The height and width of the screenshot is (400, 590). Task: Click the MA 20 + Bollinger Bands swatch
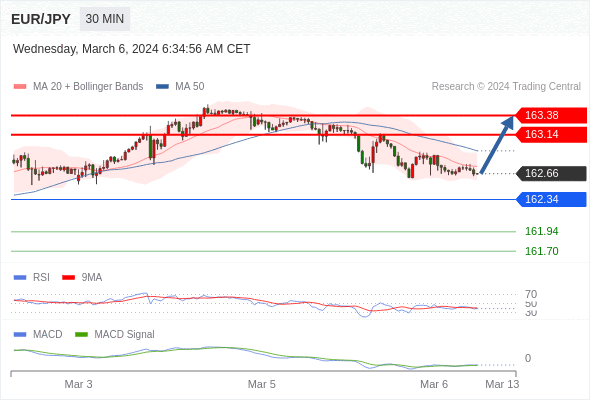[20, 87]
